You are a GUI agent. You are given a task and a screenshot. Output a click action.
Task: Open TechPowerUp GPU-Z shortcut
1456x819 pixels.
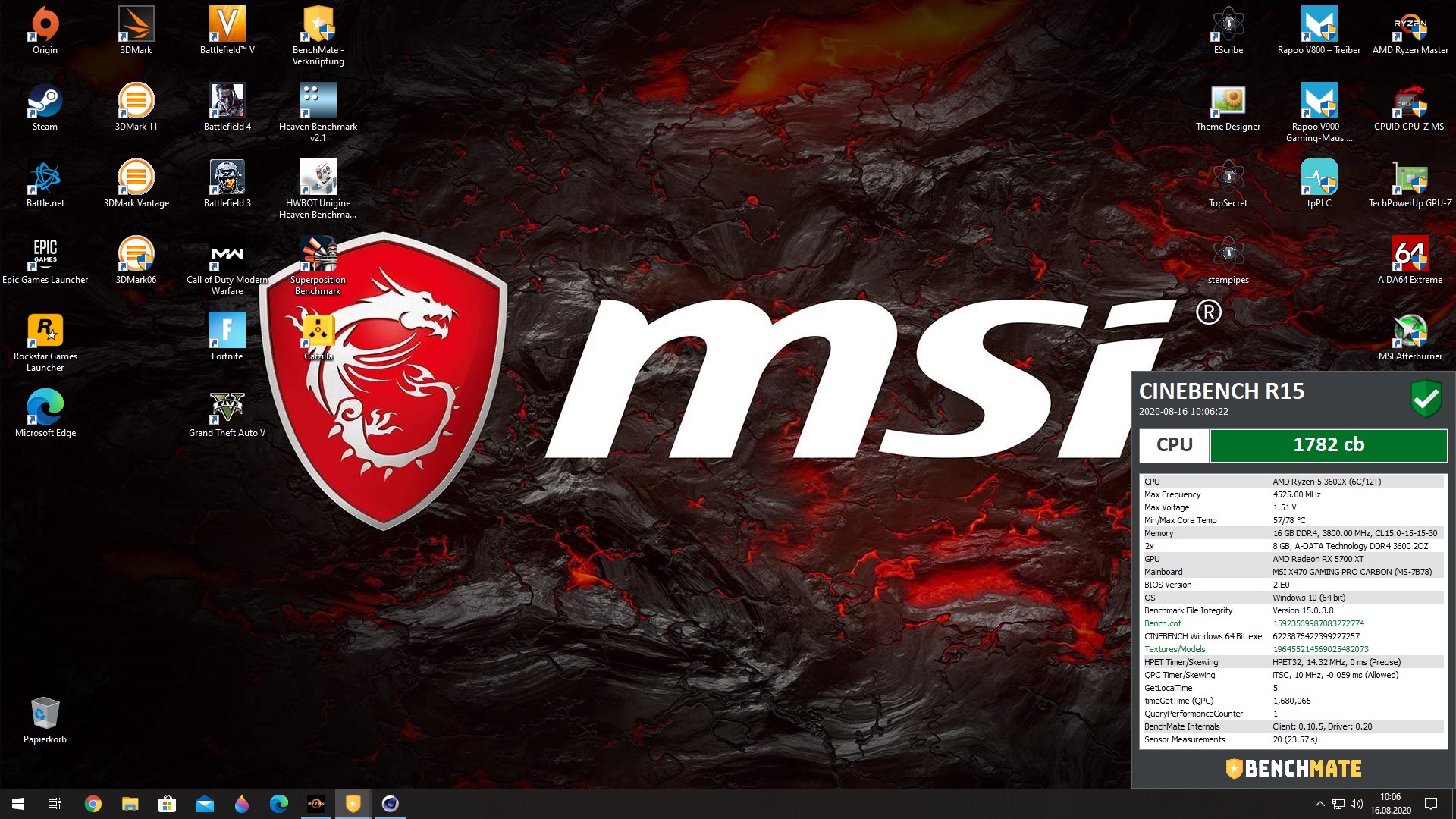pyautogui.click(x=1410, y=184)
